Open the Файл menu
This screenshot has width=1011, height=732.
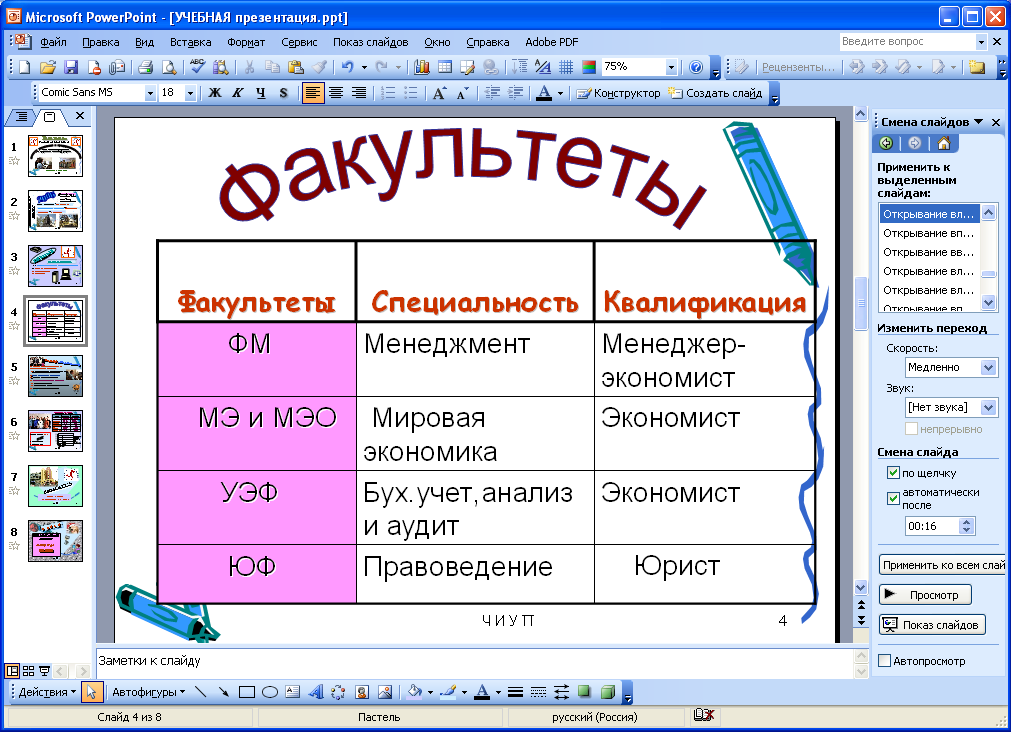53,42
